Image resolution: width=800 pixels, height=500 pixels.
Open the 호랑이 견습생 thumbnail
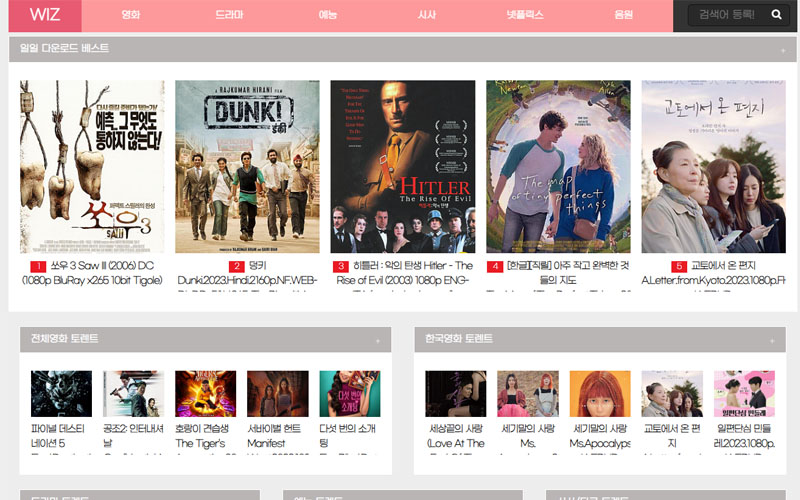pos(206,393)
